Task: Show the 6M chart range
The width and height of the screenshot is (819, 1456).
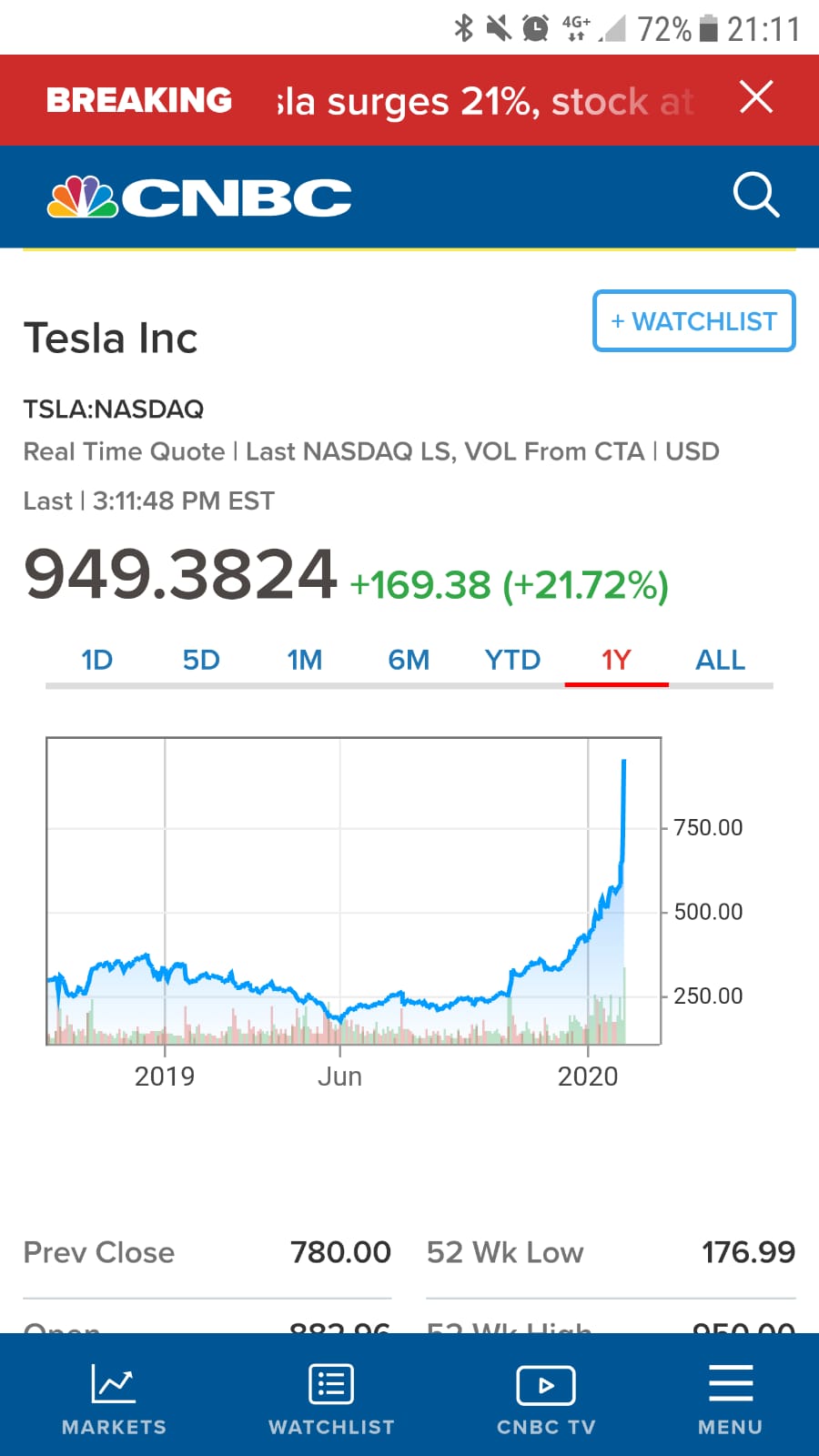Action: (x=409, y=660)
